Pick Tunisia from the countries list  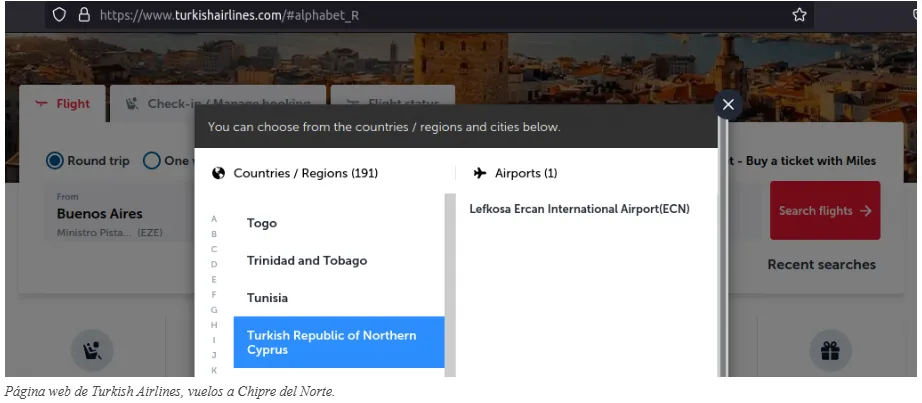pyautogui.click(x=267, y=298)
